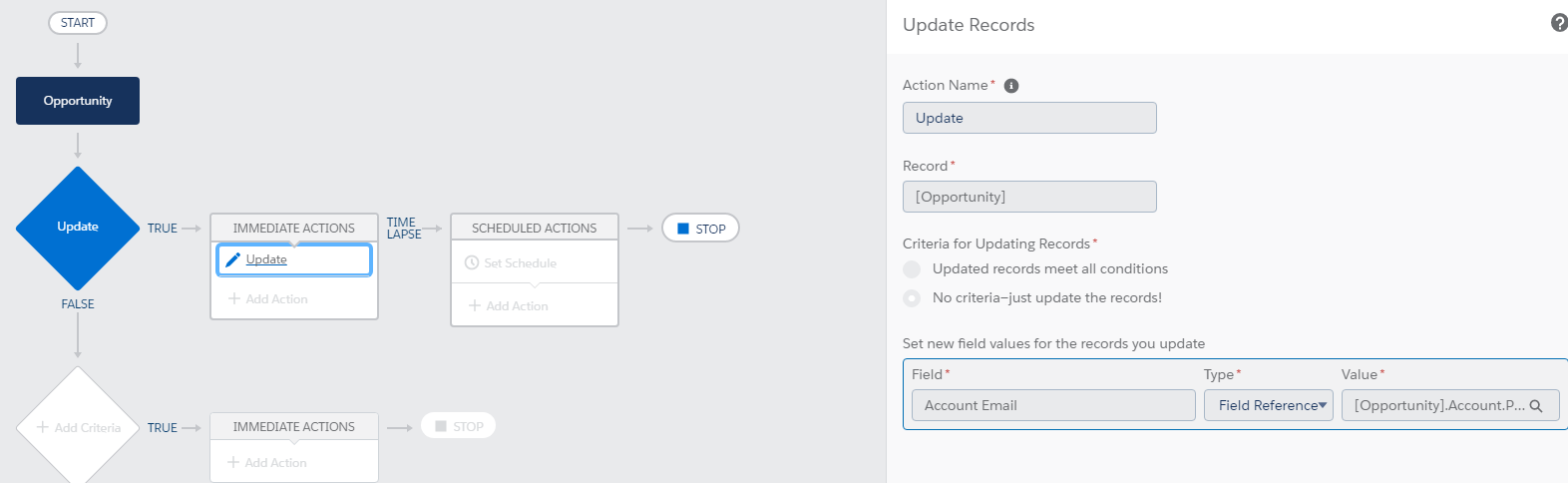1568x483 pixels.
Task: Click the Opportunity object node
Action: pyautogui.click(x=78, y=101)
